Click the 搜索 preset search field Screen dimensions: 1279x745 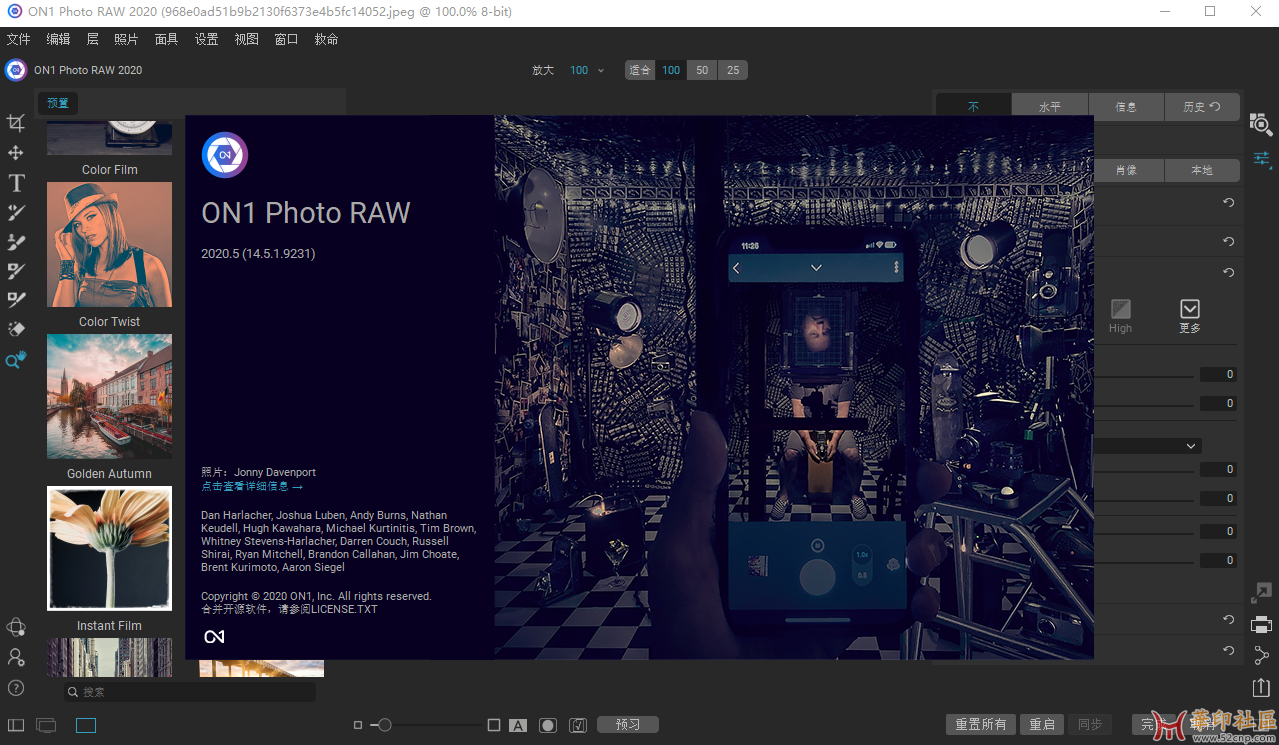(190, 692)
